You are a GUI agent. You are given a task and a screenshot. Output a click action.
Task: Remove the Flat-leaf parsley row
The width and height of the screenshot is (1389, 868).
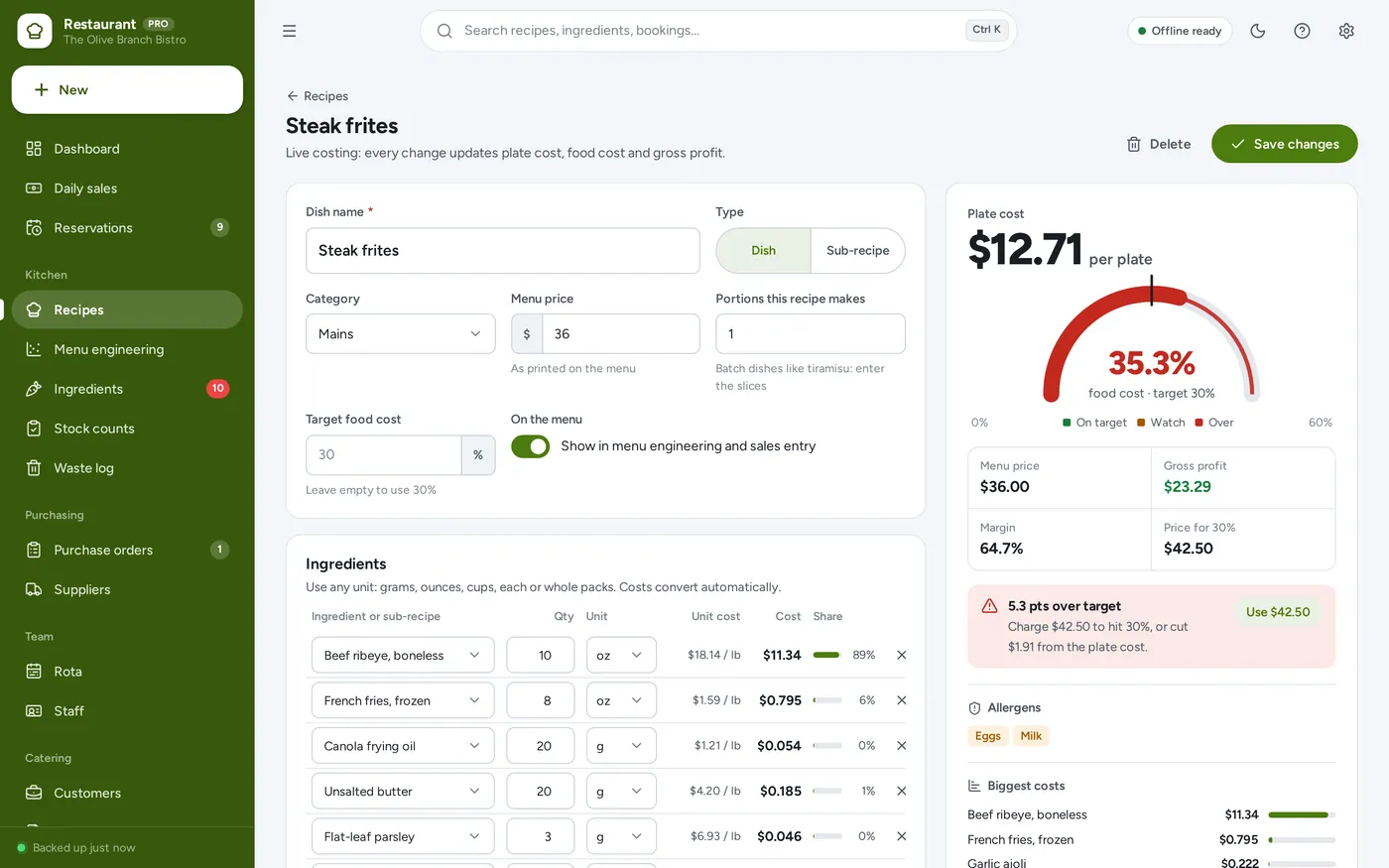point(902,836)
